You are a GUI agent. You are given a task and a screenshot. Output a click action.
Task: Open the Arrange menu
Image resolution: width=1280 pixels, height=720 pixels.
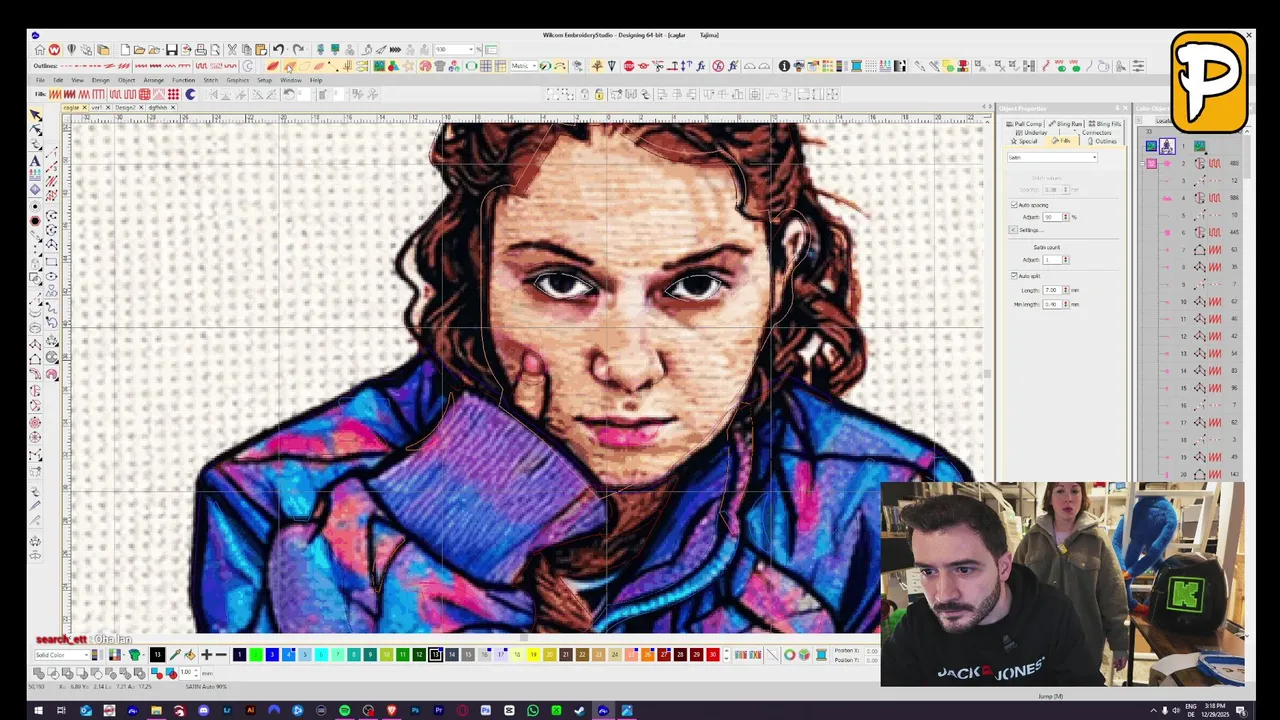153,80
